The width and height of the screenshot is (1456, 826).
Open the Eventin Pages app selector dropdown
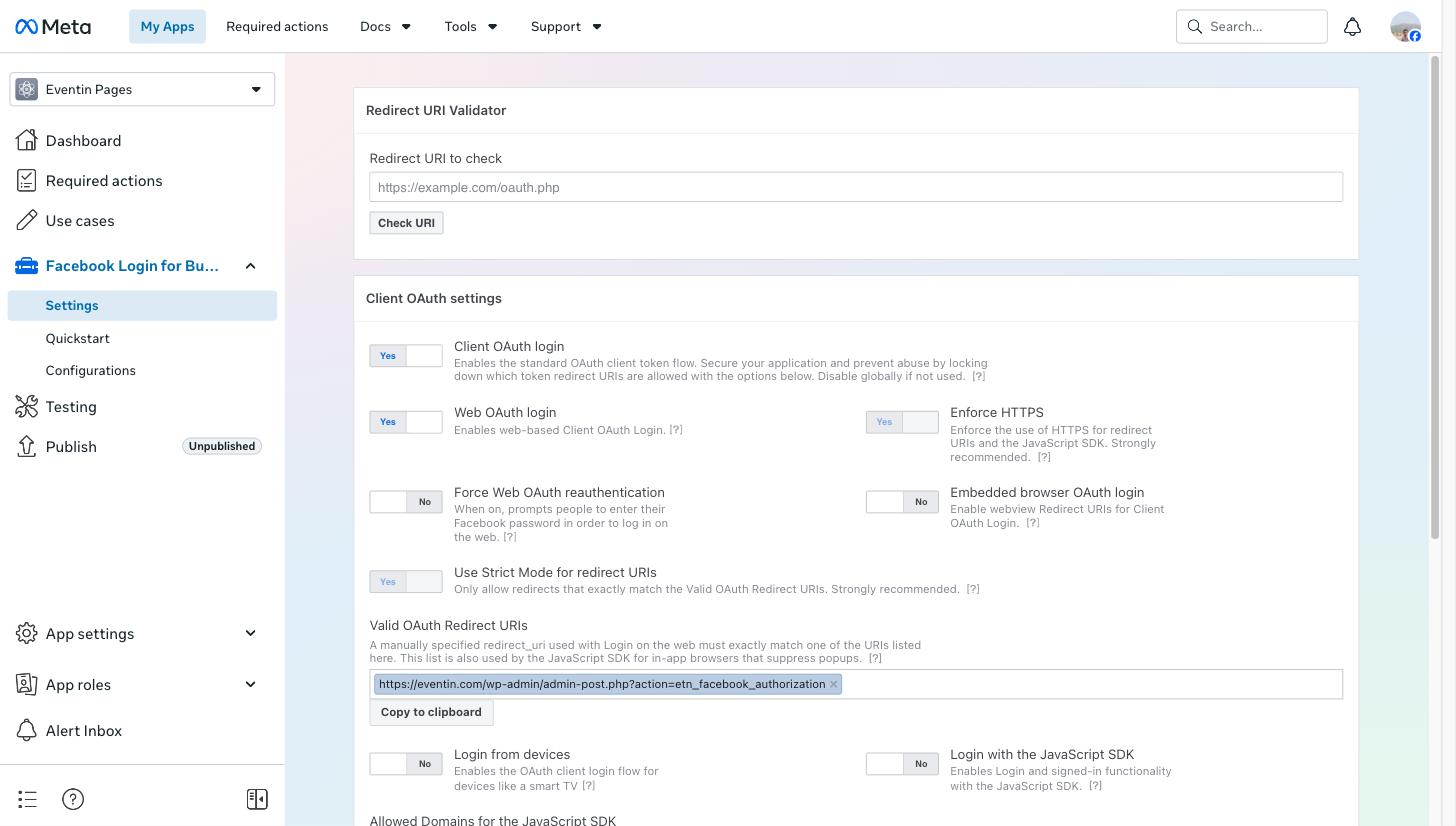(142, 89)
